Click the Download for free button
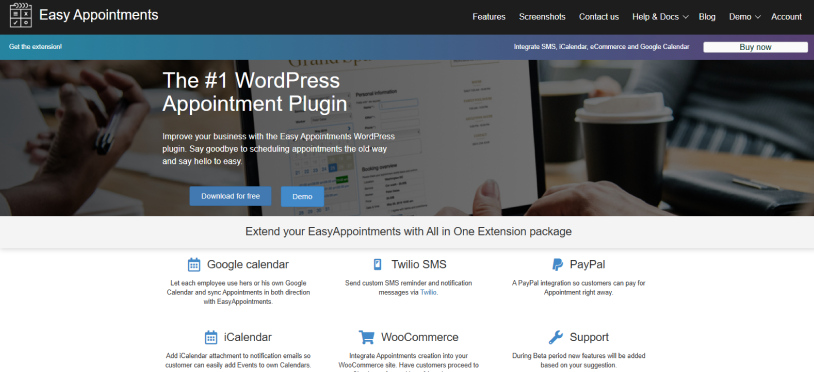814x372 pixels. (x=230, y=196)
